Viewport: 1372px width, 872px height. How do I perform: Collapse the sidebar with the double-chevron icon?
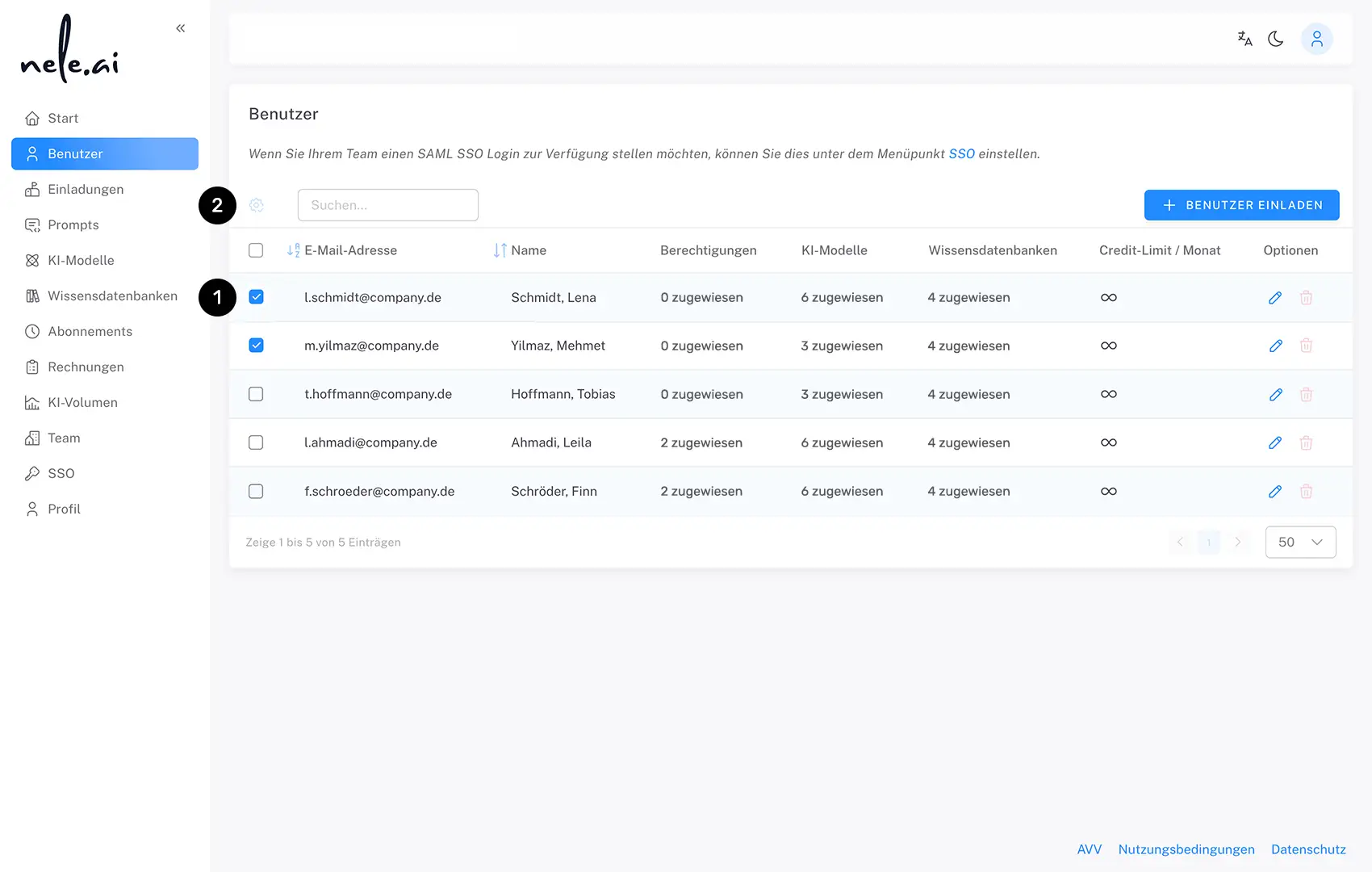click(181, 28)
